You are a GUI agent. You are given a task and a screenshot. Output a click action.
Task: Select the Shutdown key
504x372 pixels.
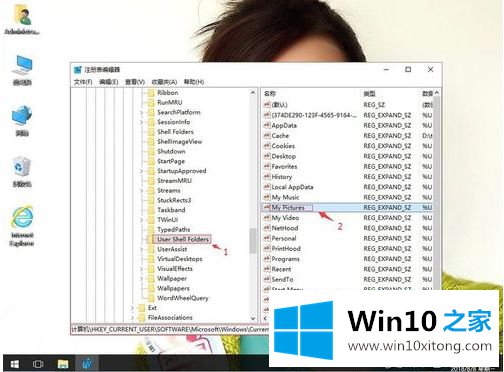coord(171,151)
